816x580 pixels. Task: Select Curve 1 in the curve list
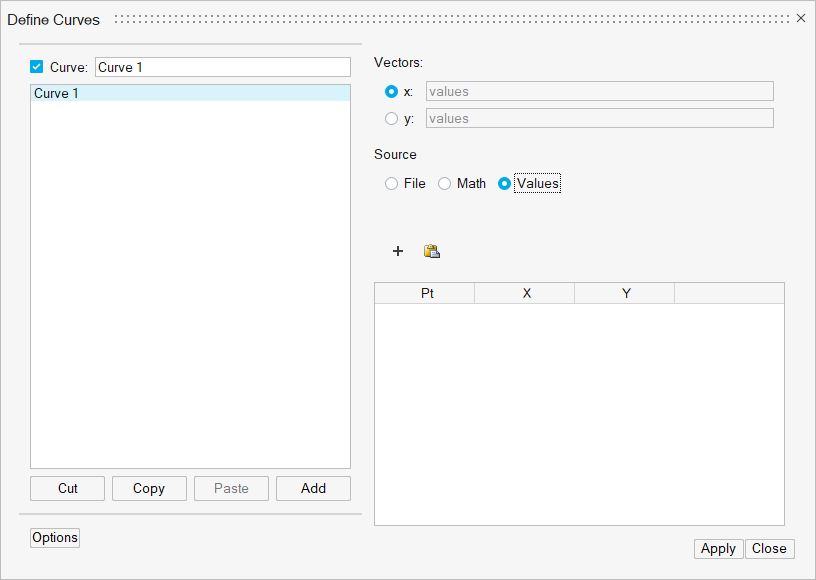[x=190, y=93]
